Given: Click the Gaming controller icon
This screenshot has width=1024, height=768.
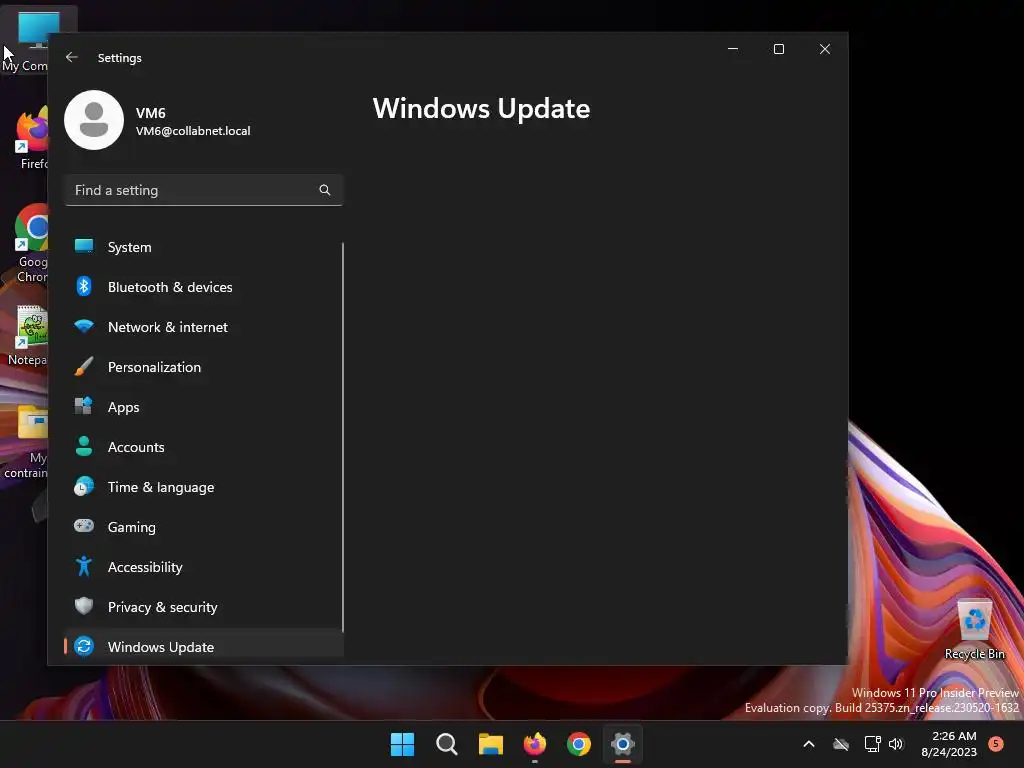Looking at the screenshot, I should coord(84,526).
